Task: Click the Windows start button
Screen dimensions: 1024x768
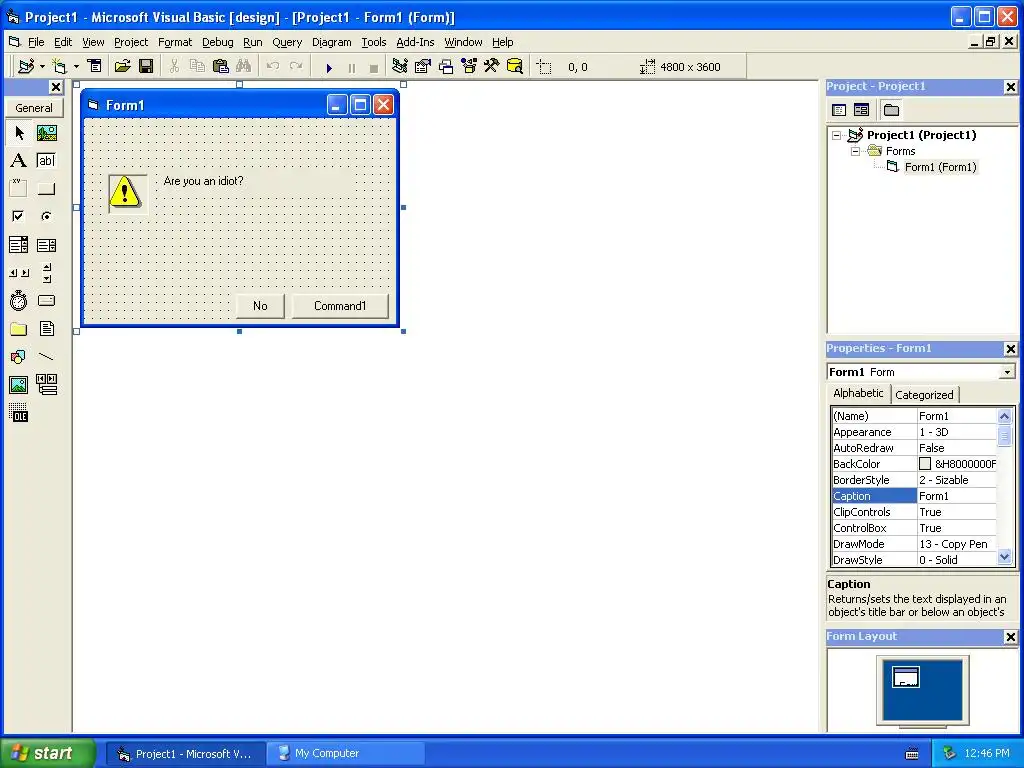Action: coord(47,753)
